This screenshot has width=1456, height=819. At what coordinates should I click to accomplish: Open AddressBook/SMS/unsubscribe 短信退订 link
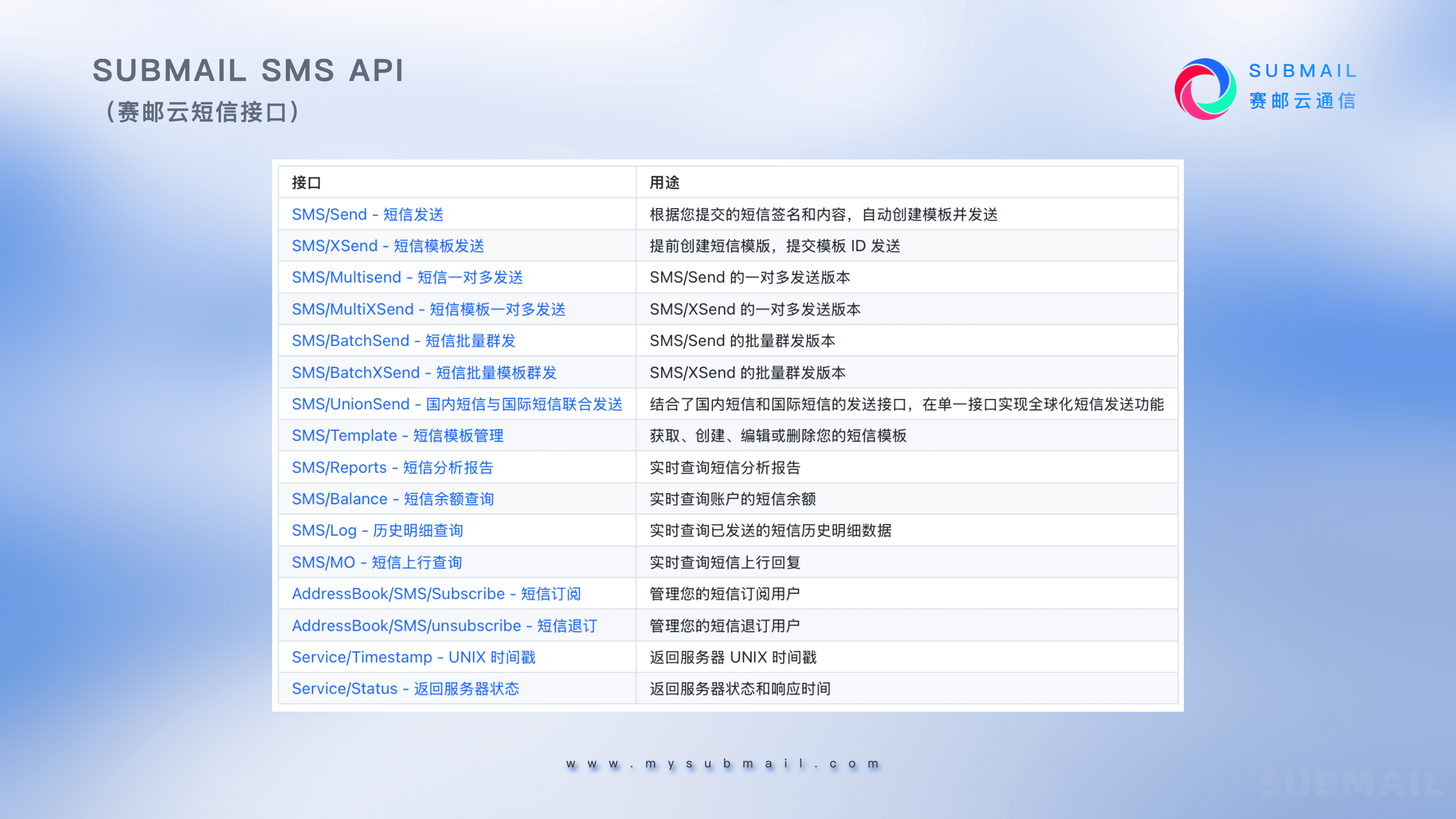click(x=444, y=626)
